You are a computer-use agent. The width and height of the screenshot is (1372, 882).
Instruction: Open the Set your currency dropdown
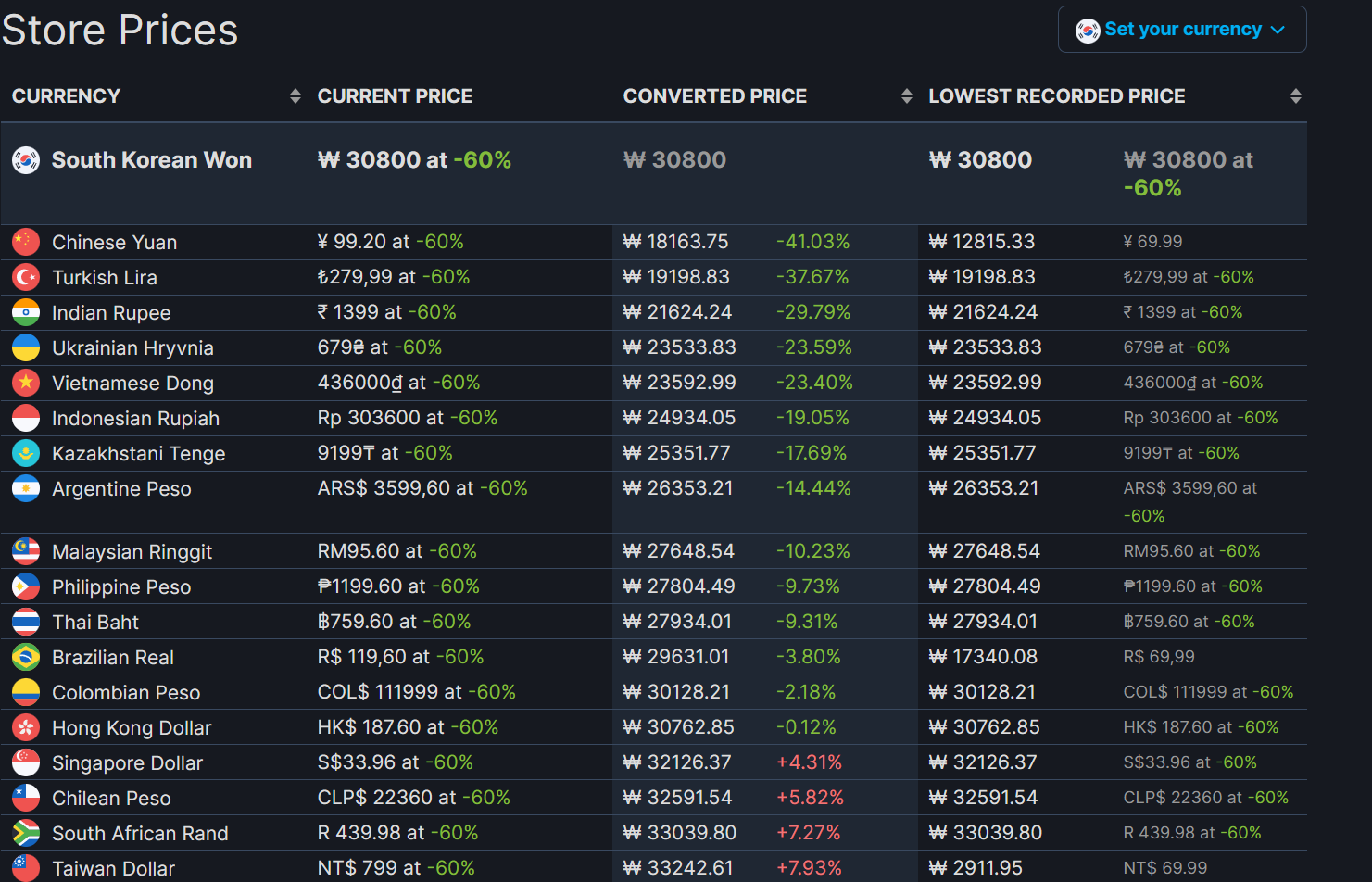(x=1182, y=30)
